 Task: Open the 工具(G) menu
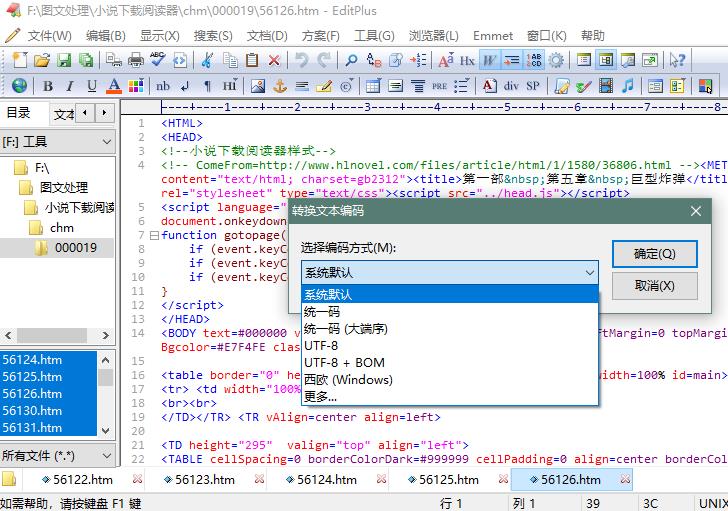(374, 36)
